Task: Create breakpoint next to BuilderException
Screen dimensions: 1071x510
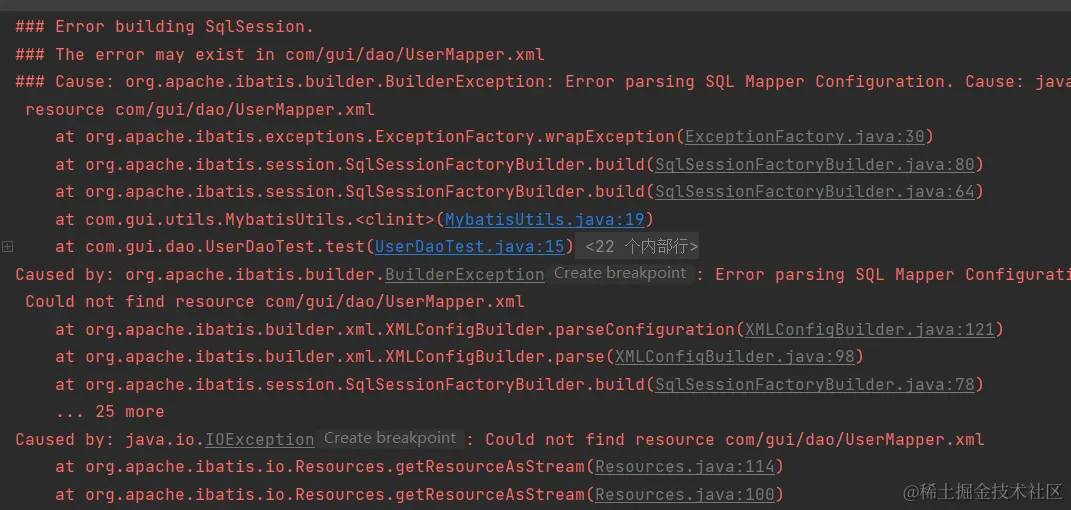Action: [x=620, y=273]
